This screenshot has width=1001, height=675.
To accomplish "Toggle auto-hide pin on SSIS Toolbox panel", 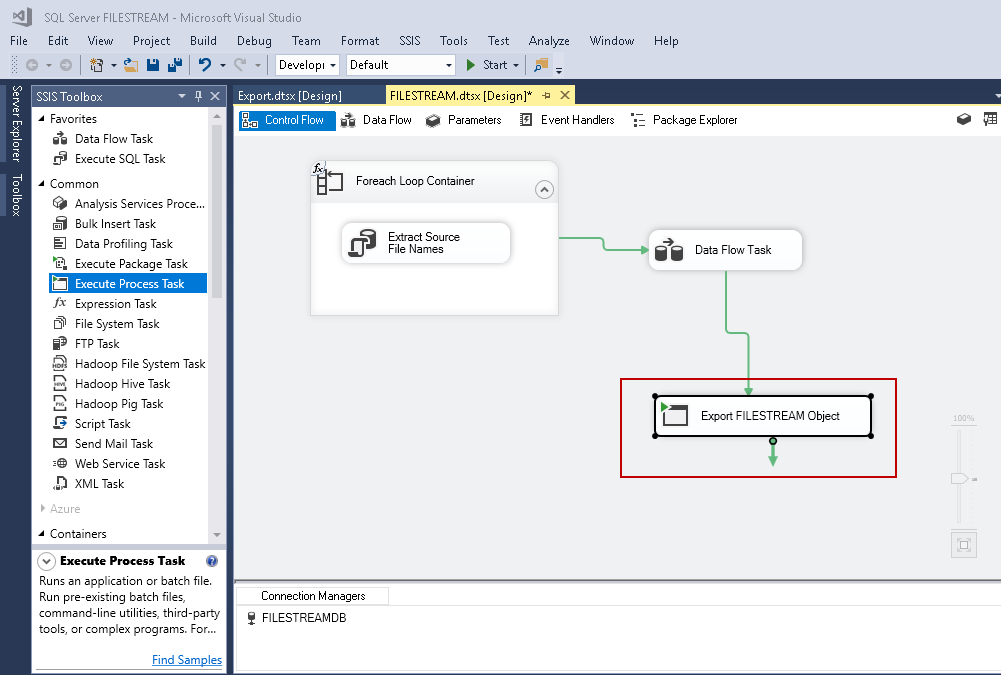I will click(x=198, y=96).
